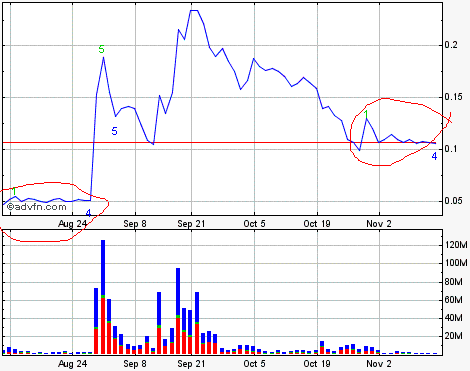Screen dimensions: 470x371
Task: Click the 0.2 price axis label
Action: pos(451,45)
